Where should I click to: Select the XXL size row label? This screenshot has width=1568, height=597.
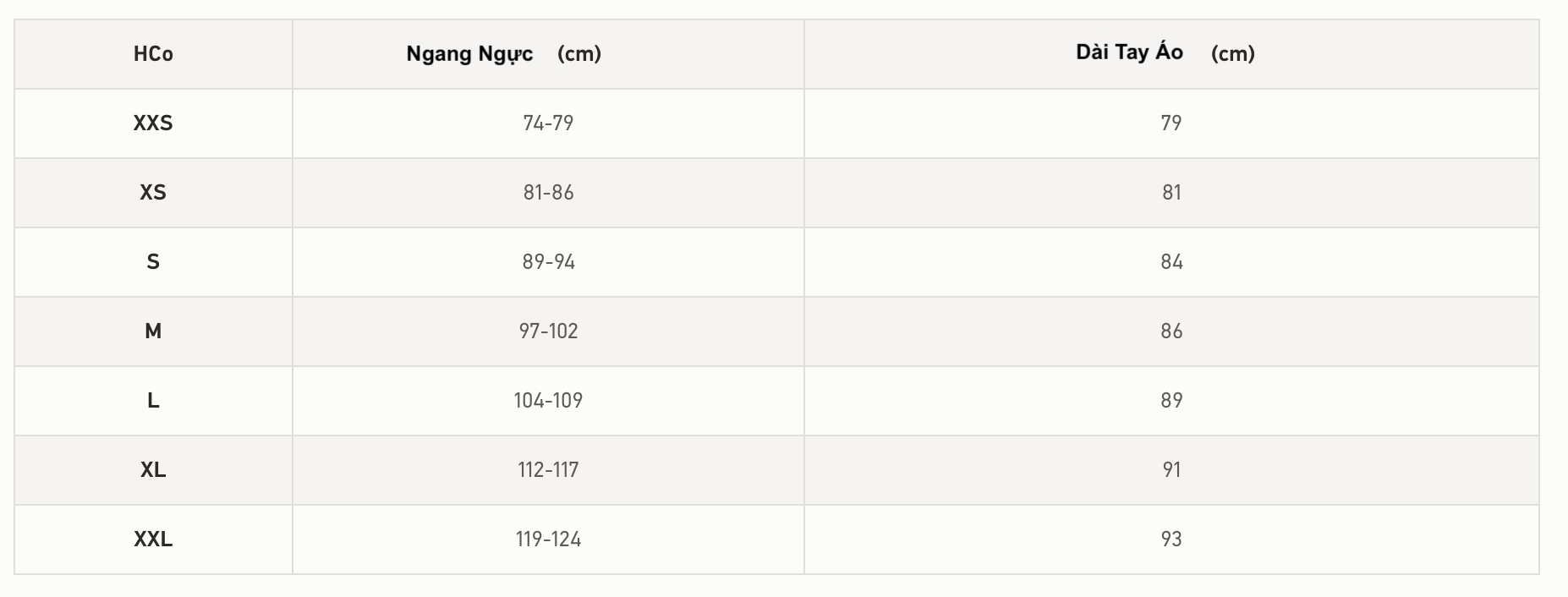[x=153, y=539]
